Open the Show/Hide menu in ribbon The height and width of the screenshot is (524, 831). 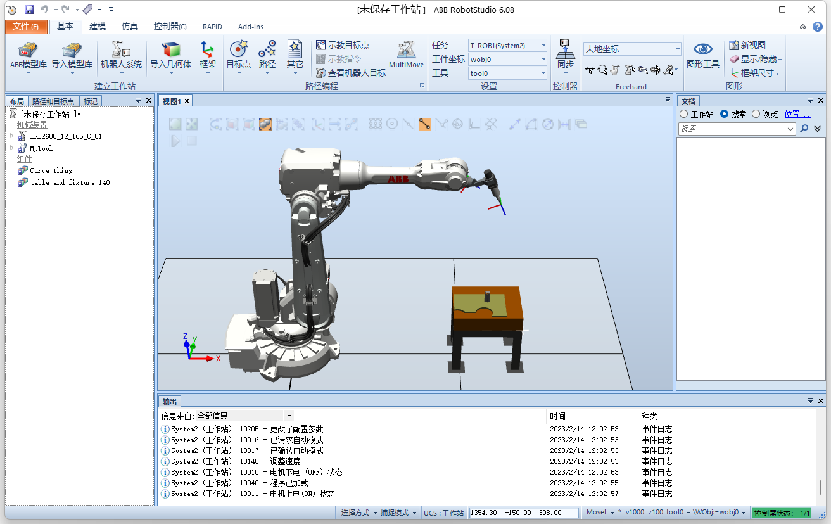756,59
